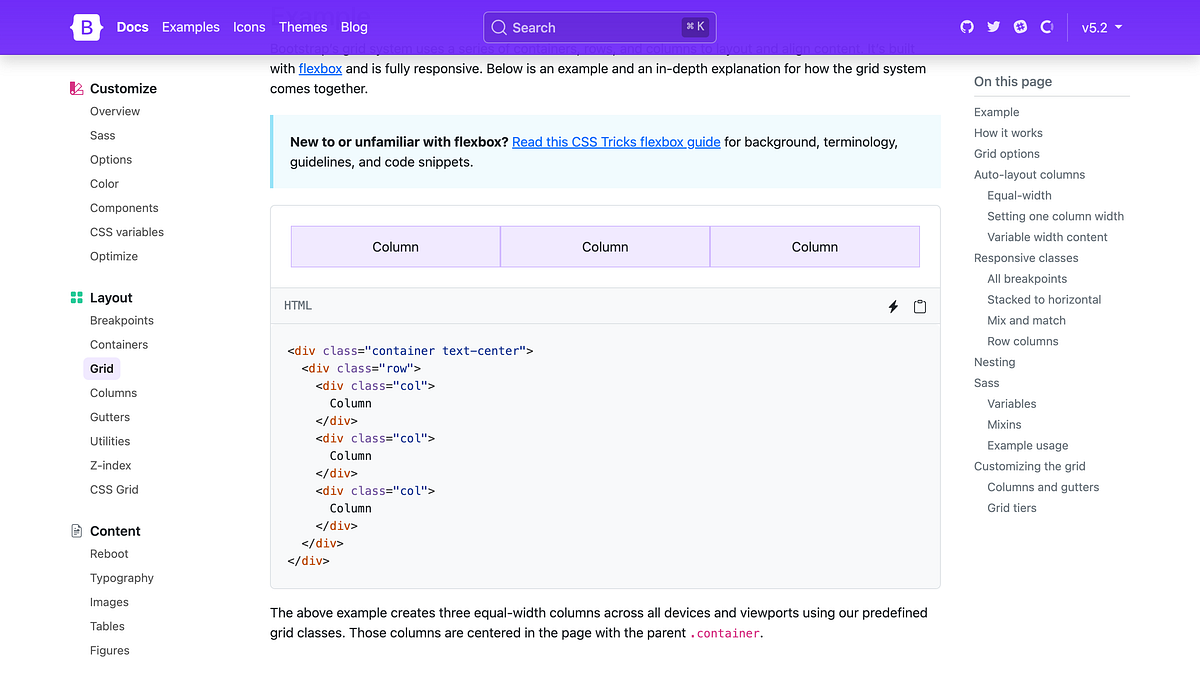
Task: Open the Docs menu item
Action: tap(132, 27)
